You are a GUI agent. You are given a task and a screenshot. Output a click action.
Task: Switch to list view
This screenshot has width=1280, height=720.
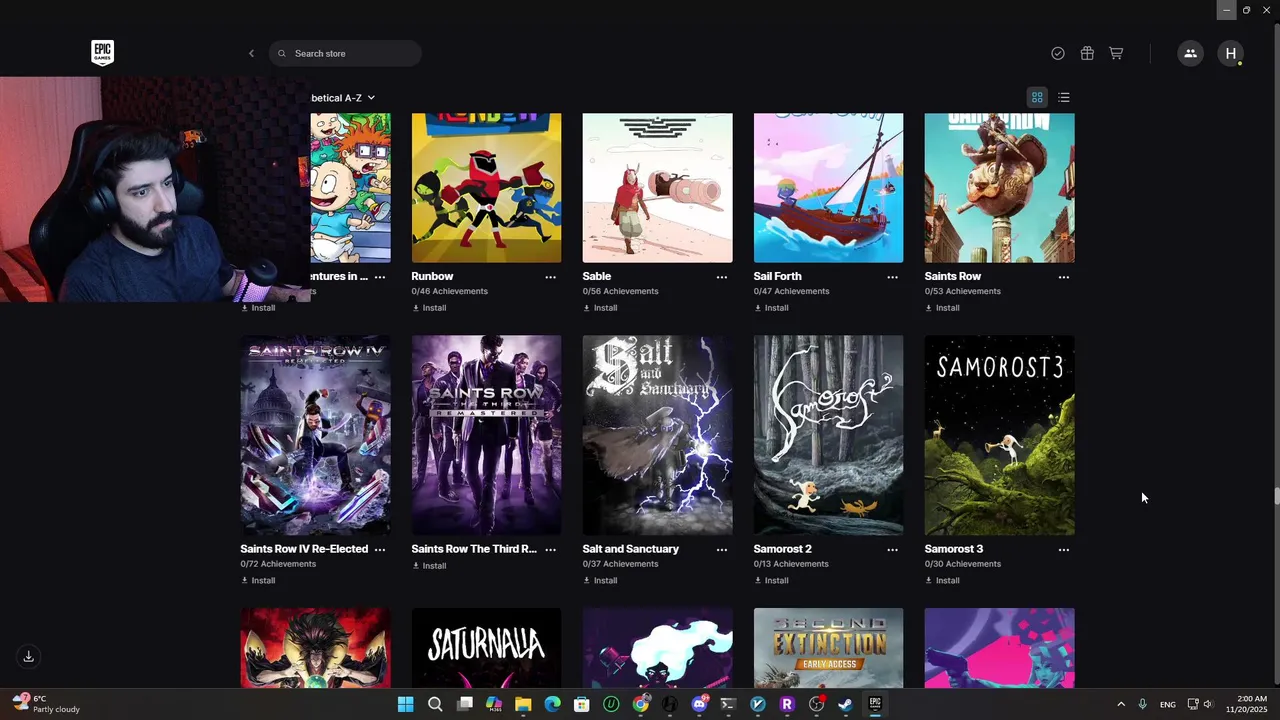tap(1064, 97)
